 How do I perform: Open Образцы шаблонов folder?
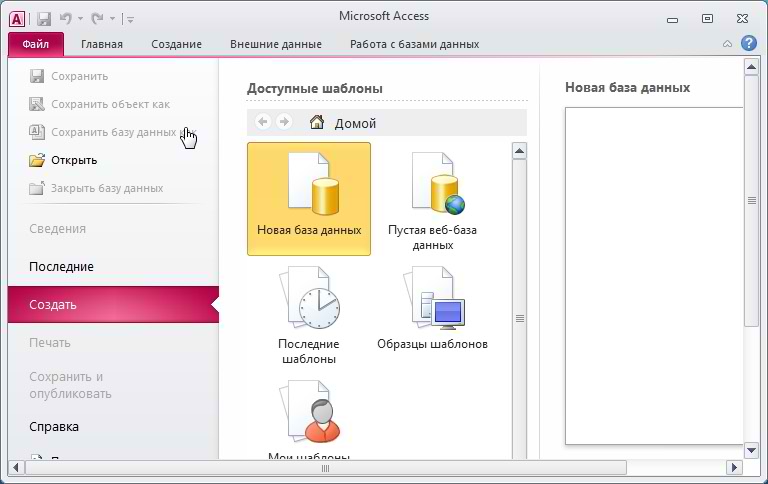click(432, 308)
